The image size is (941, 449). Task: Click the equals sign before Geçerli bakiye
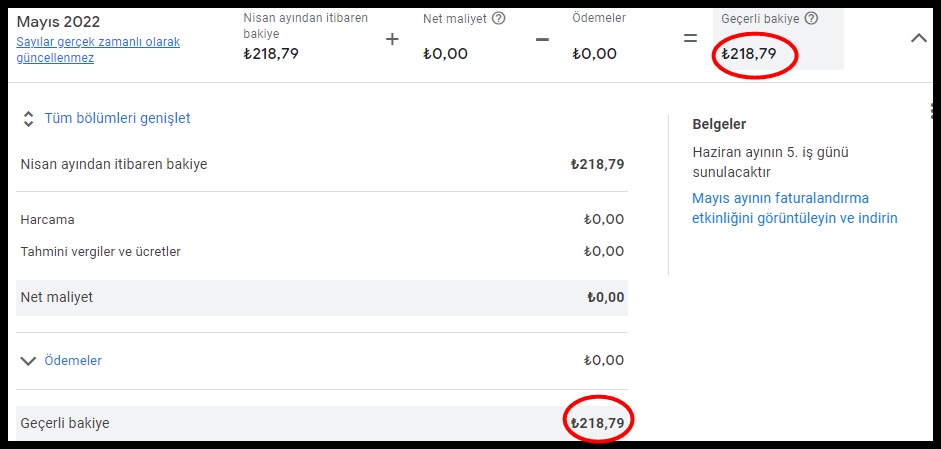coord(690,39)
